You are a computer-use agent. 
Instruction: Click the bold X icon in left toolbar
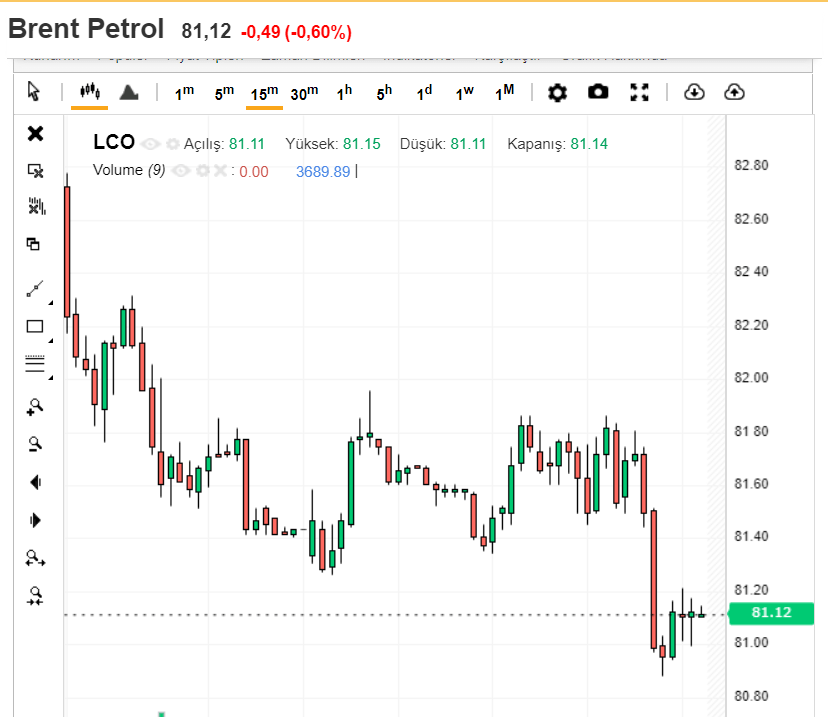35,134
